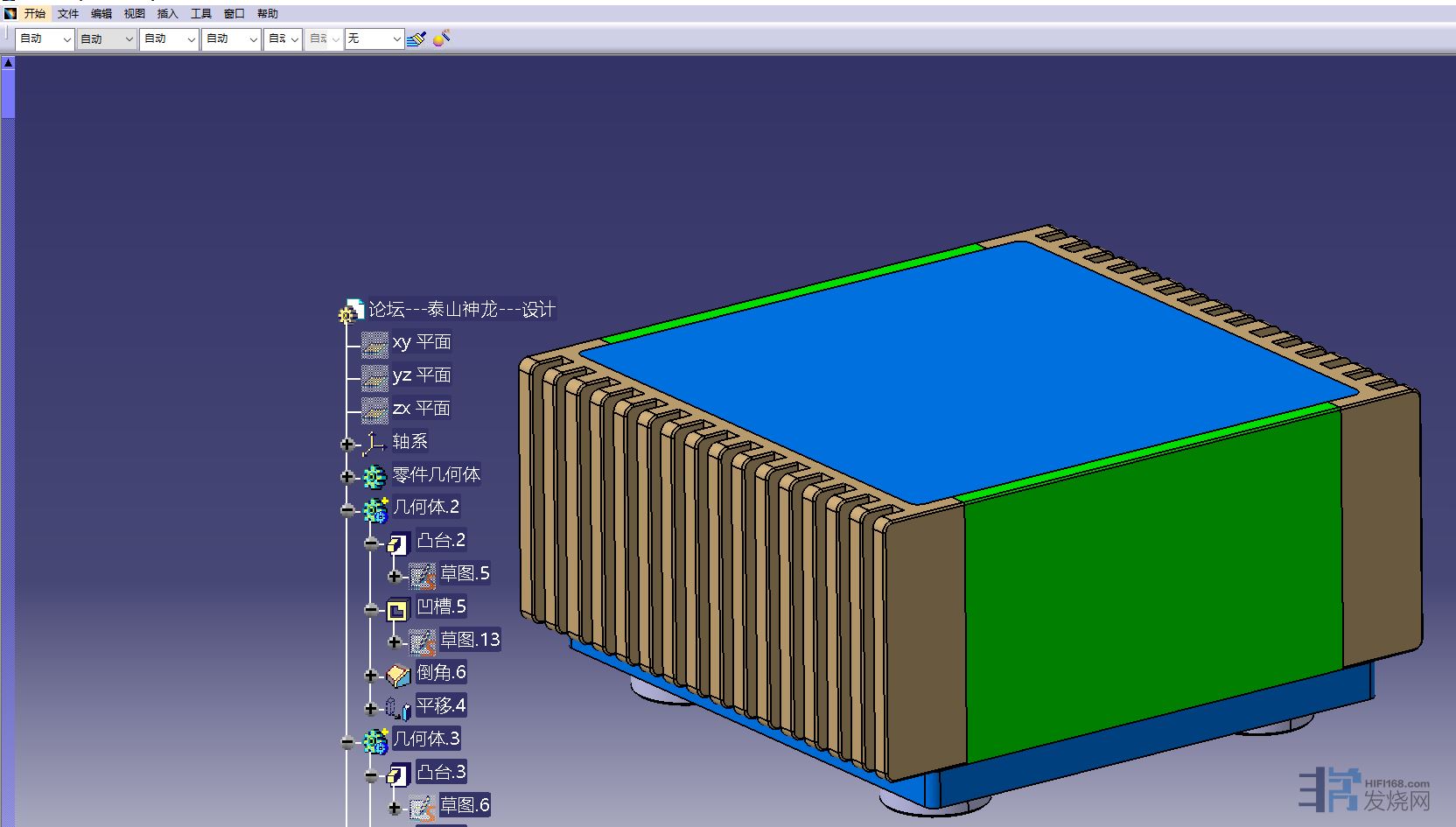Image resolution: width=1456 pixels, height=827 pixels.
Task: Click the 平移.4 translate feature icon
Action: (398, 708)
